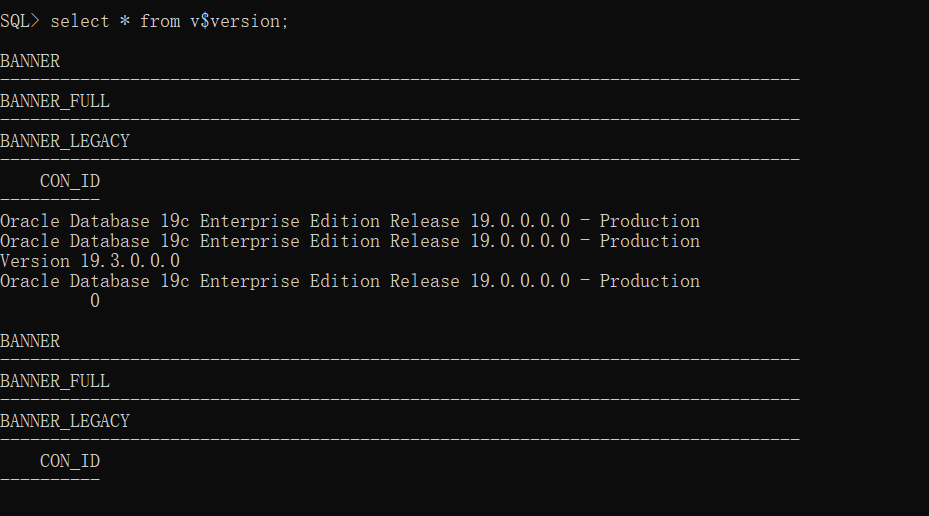This screenshot has width=929, height=516.
Task: Click the second CON_ID column header
Action: point(70,461)
